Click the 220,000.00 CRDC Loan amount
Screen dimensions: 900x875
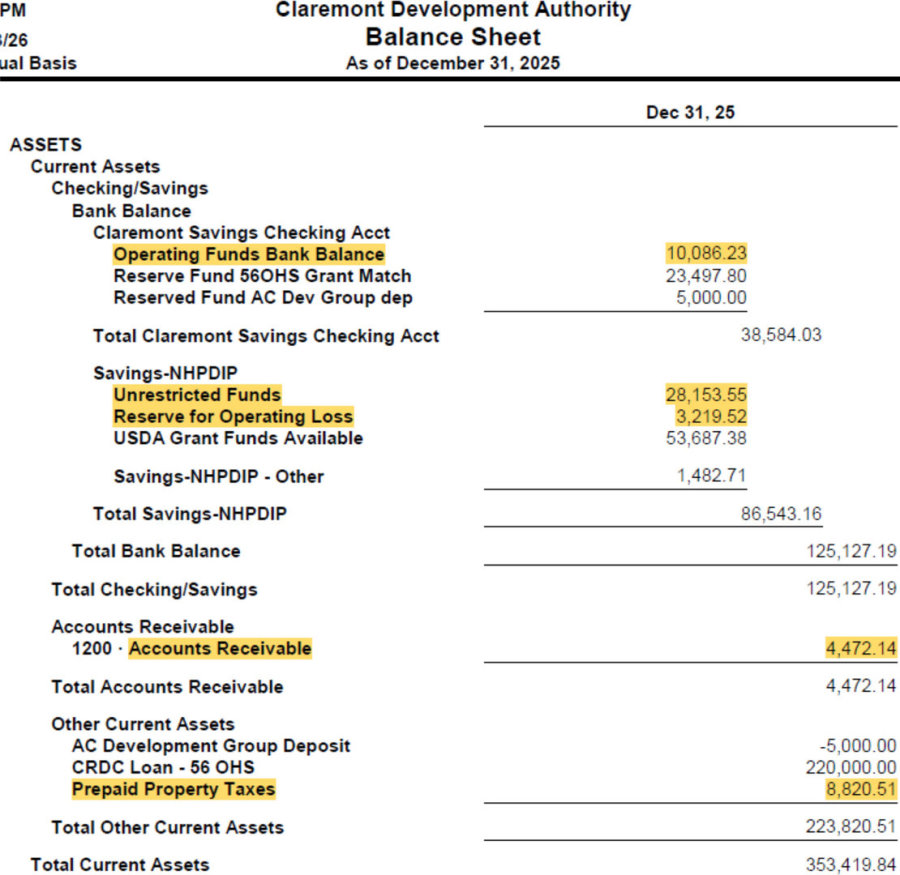[850, 767]
